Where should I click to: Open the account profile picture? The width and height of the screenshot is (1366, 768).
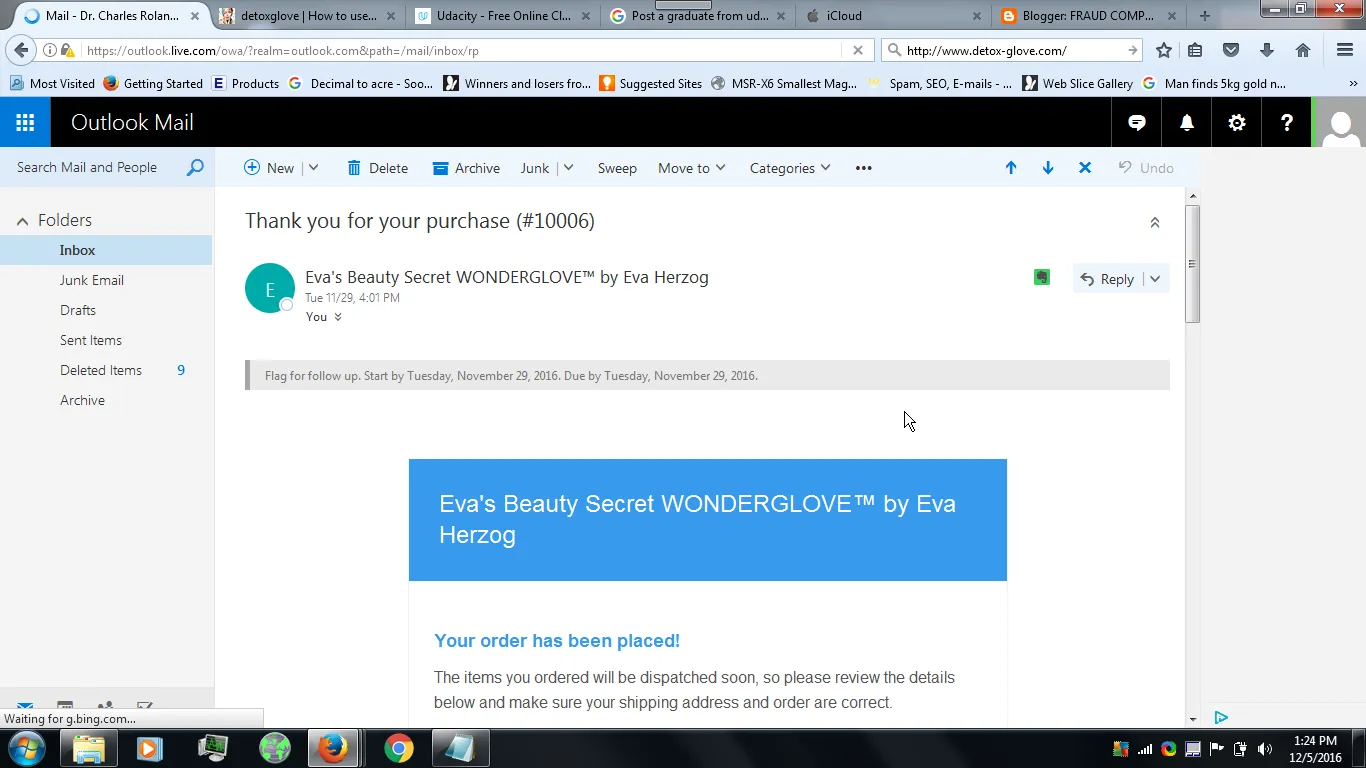tap(1339, 123)
